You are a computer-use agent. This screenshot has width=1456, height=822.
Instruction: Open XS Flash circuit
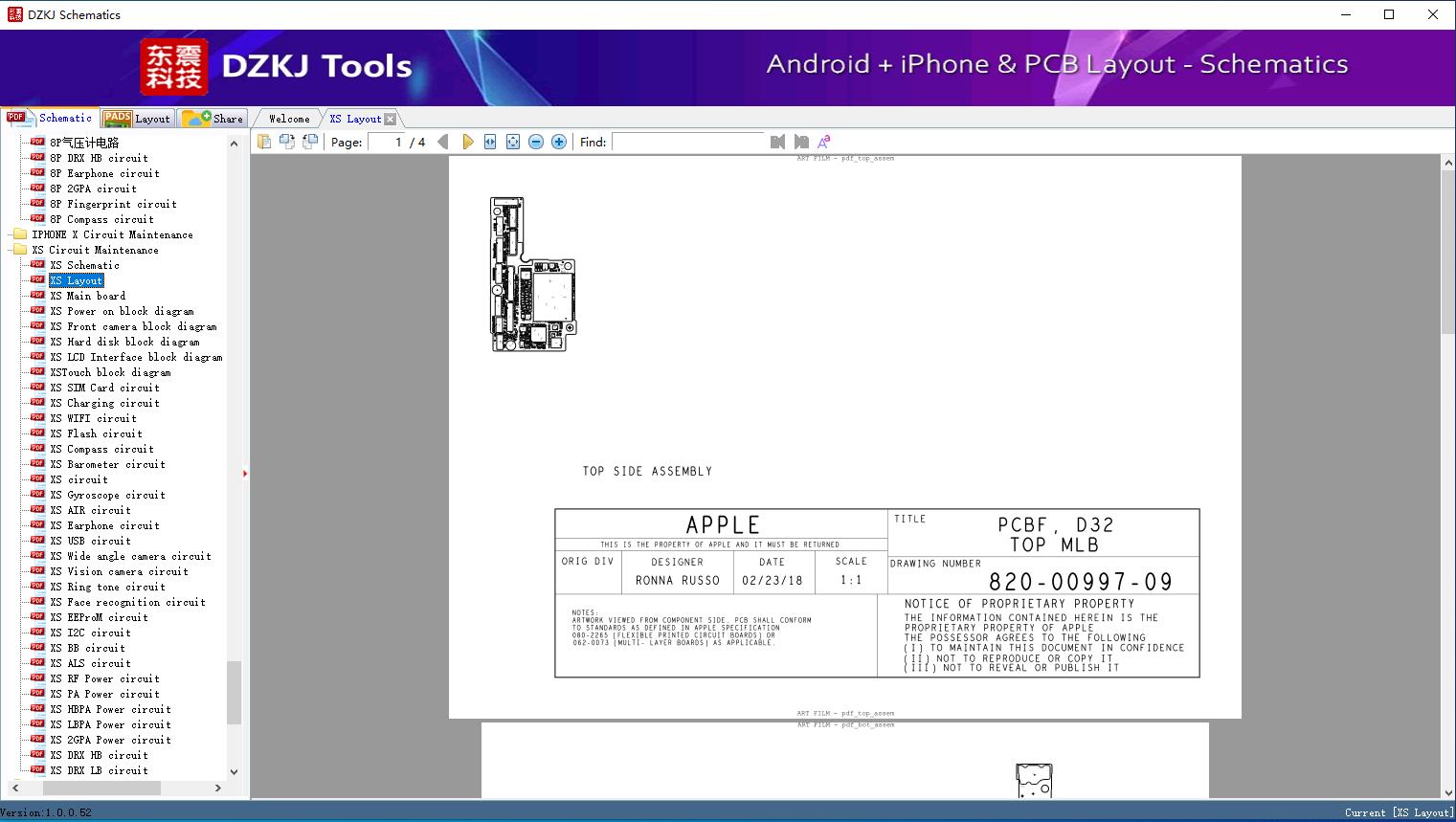(x=96, y=433)
